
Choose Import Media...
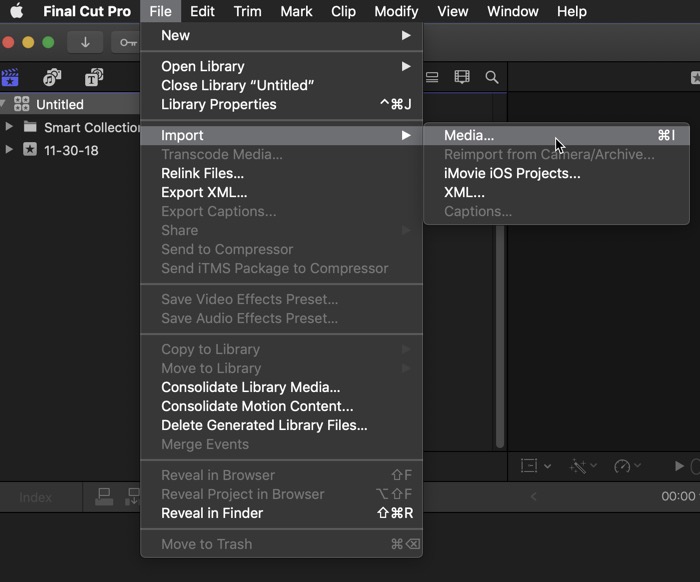556,135
